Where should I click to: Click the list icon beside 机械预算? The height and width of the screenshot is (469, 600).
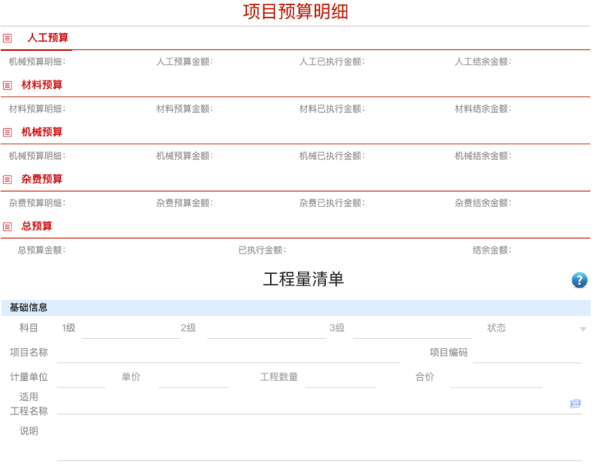(7, 132)
